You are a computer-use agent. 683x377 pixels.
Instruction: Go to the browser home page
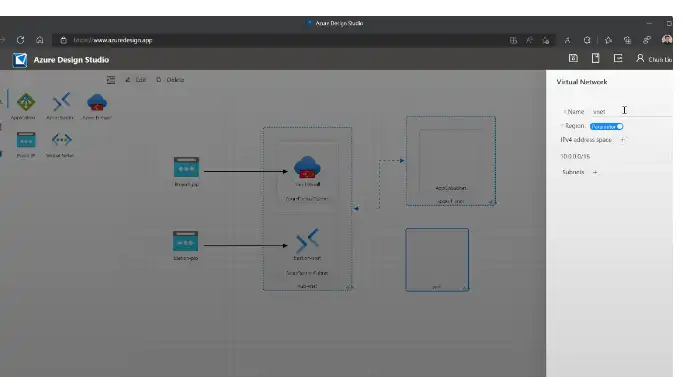(40, 40)
